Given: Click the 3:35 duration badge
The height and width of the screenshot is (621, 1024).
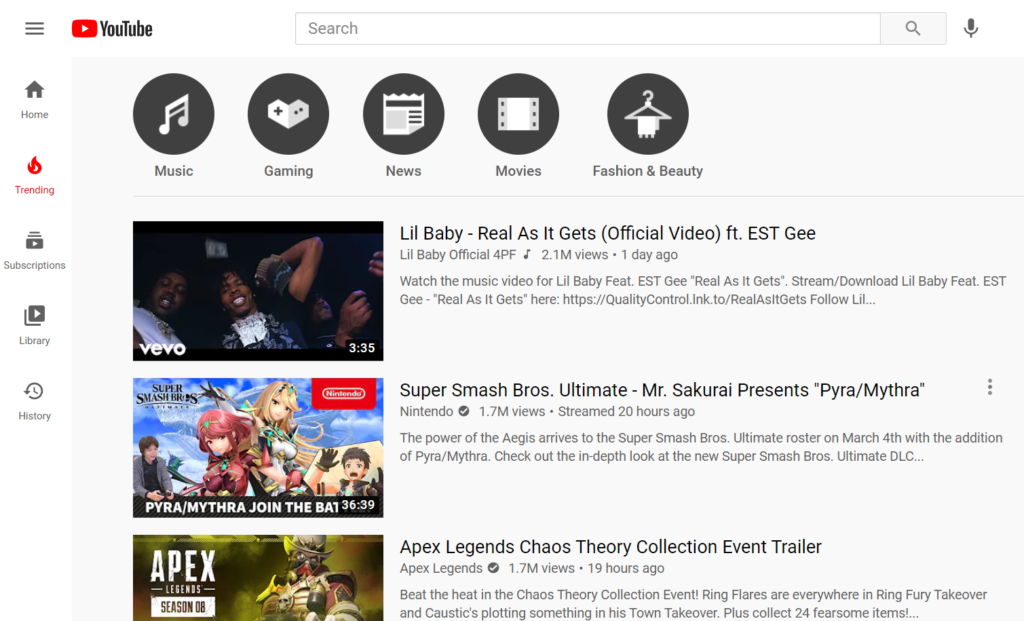Looking at the screenshot, I should 362,348.
